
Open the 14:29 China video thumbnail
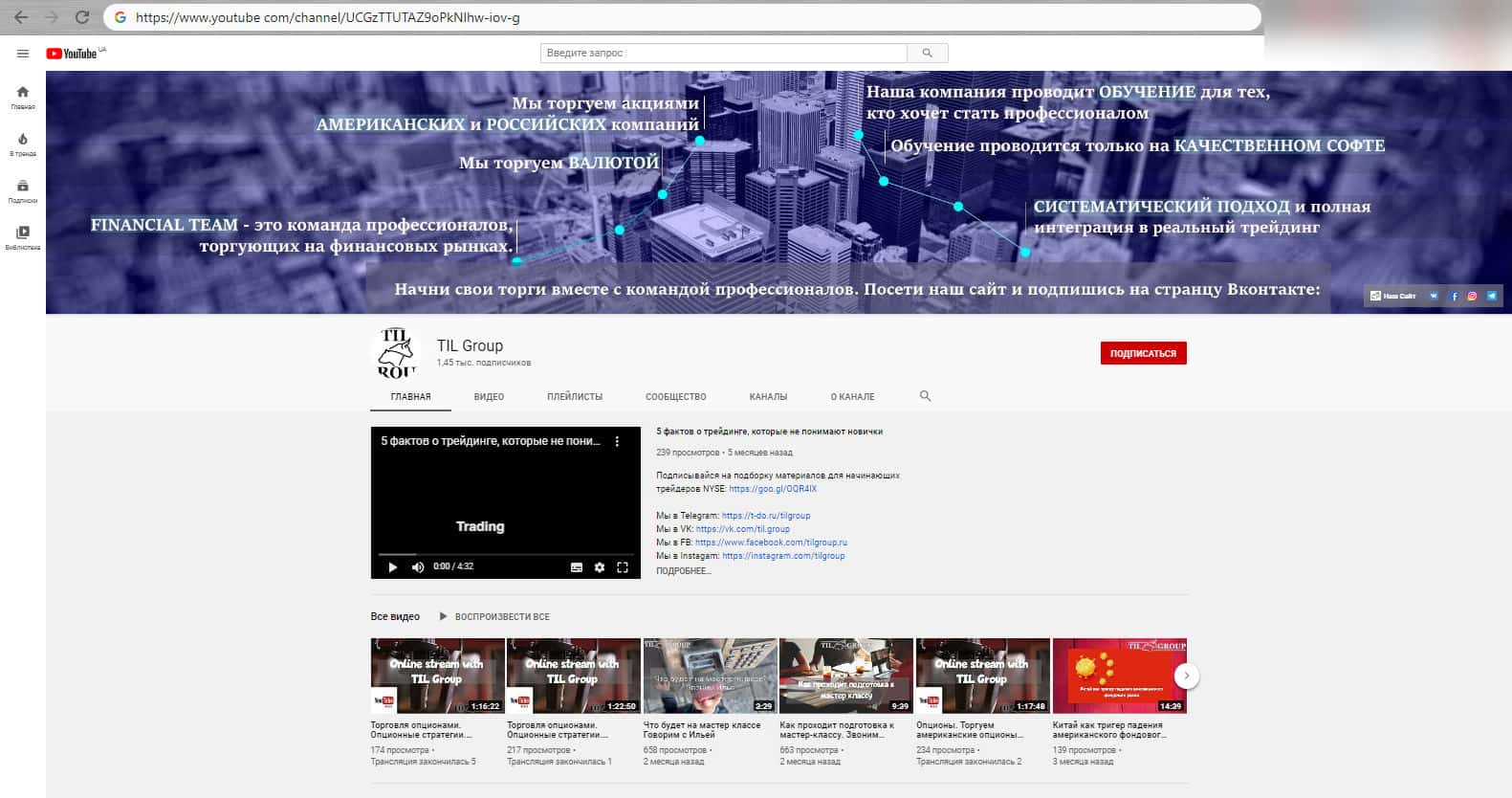pos(1119,676)
